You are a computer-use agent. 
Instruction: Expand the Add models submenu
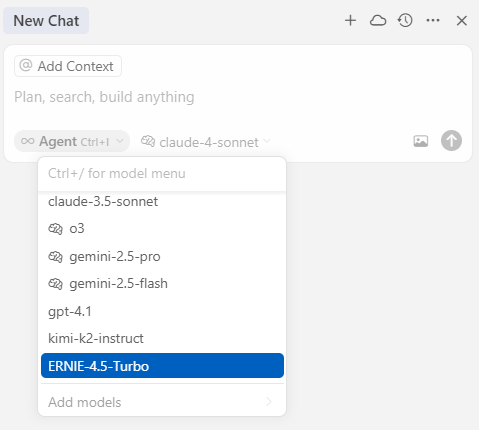tap(162, 402)
